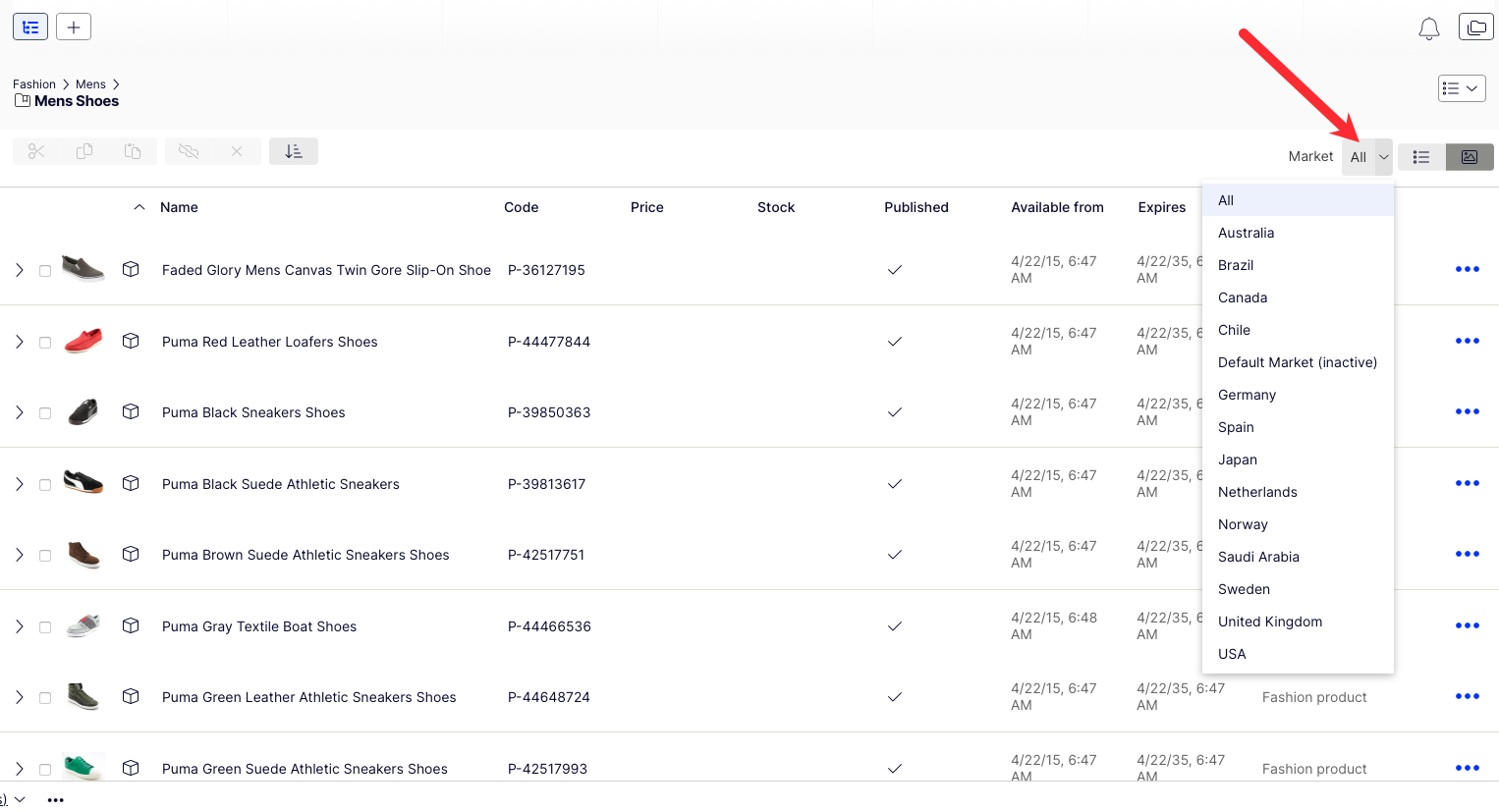Open the assets folder pane icon
Viewport: 1499px width, 812px height.
click(x=1476, y=27)
